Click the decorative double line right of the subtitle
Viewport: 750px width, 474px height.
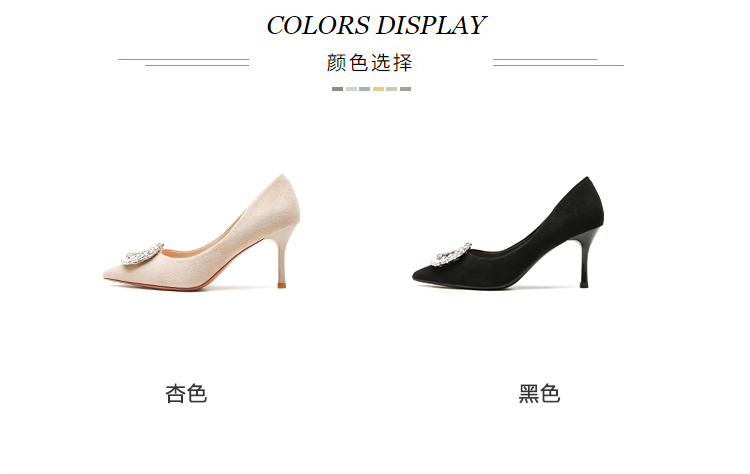(x=558, y=62)
